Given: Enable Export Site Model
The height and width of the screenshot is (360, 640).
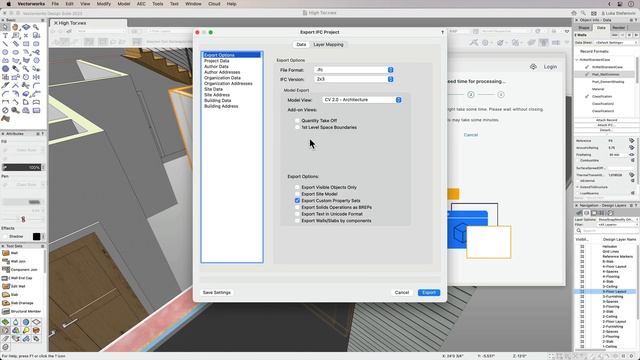Looking at the screenshot, I should [297, 194].
